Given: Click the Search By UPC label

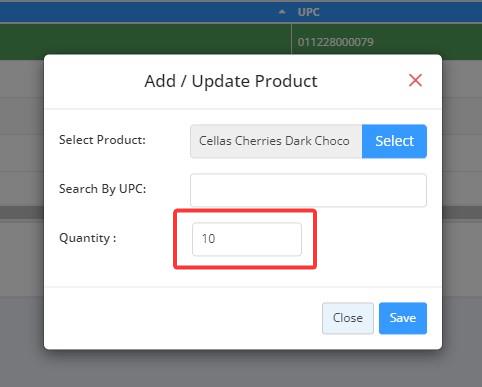Looking at the screenshot, I should pos(103,189).
